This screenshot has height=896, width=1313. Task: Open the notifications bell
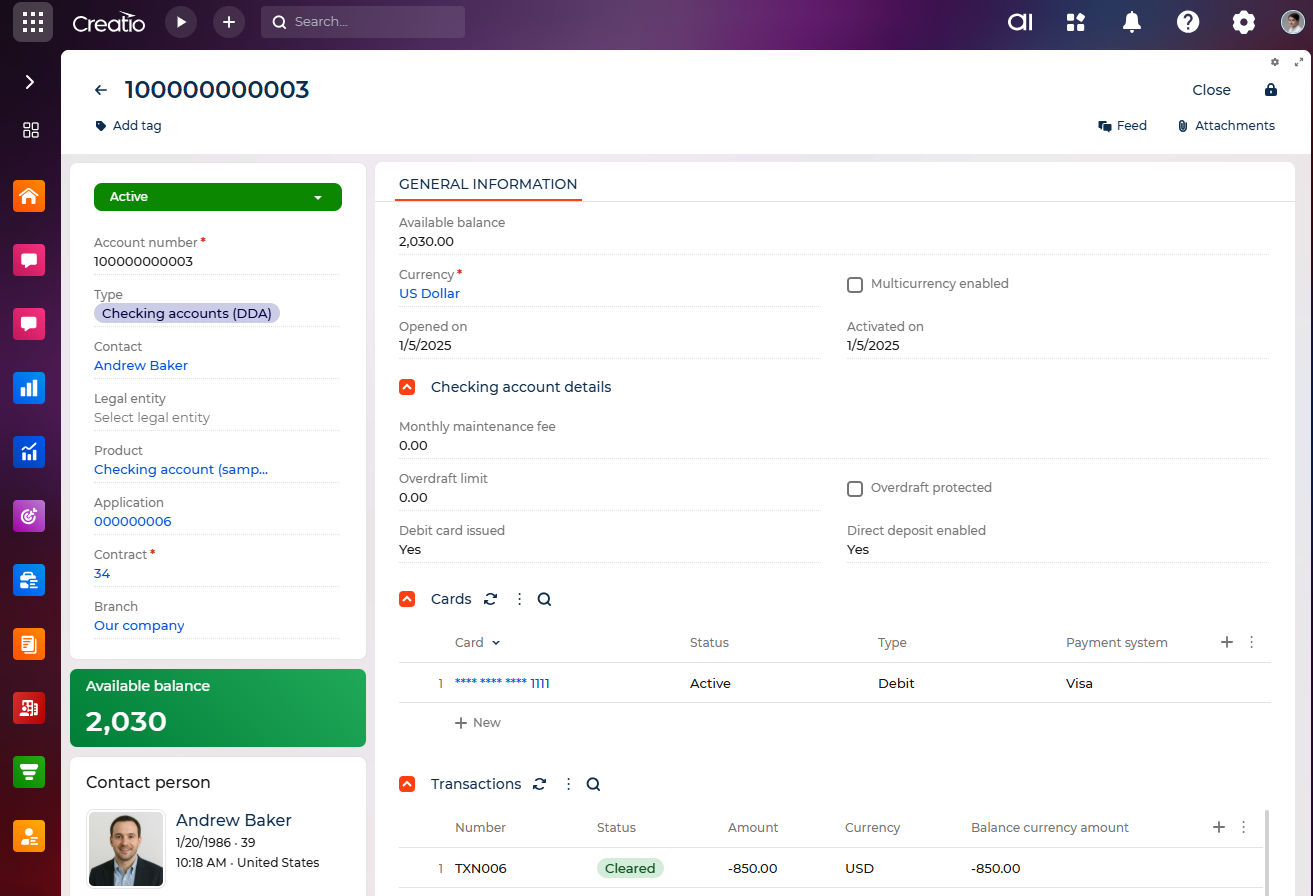tap(1132, 22)
